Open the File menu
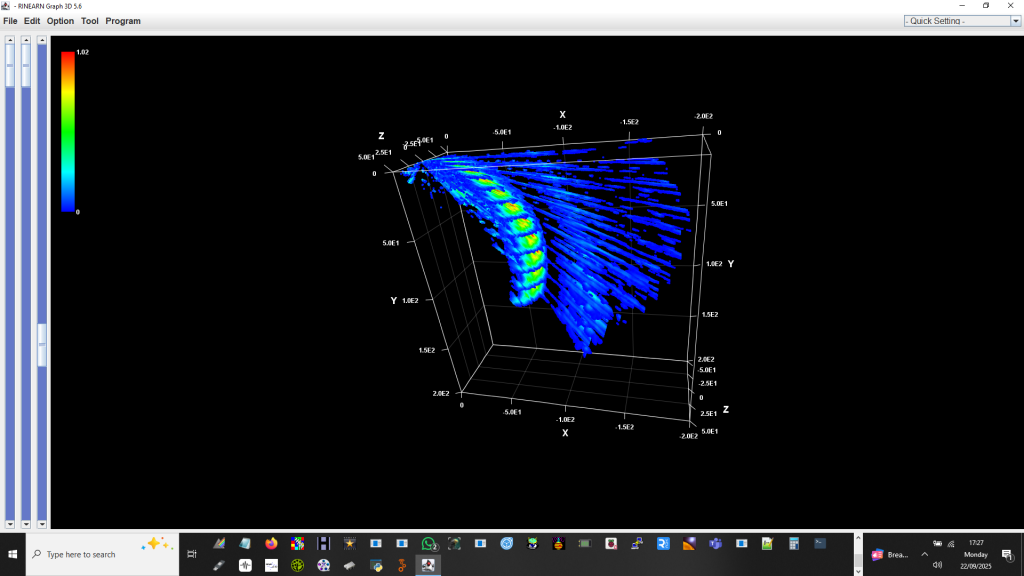The width and height of the screenshot is (1024, 576). (10, 21)
